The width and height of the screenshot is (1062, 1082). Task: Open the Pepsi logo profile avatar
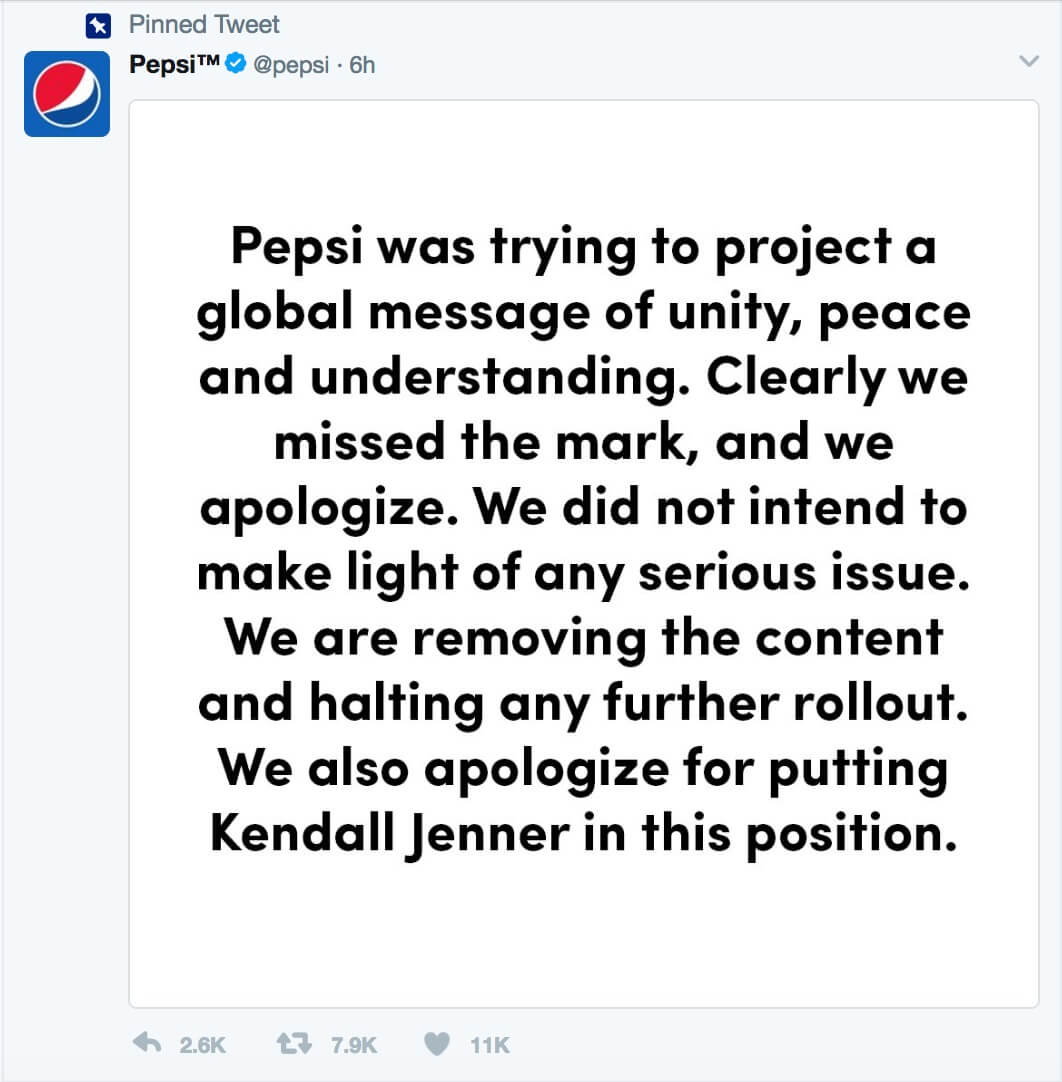tap(67, 94)
